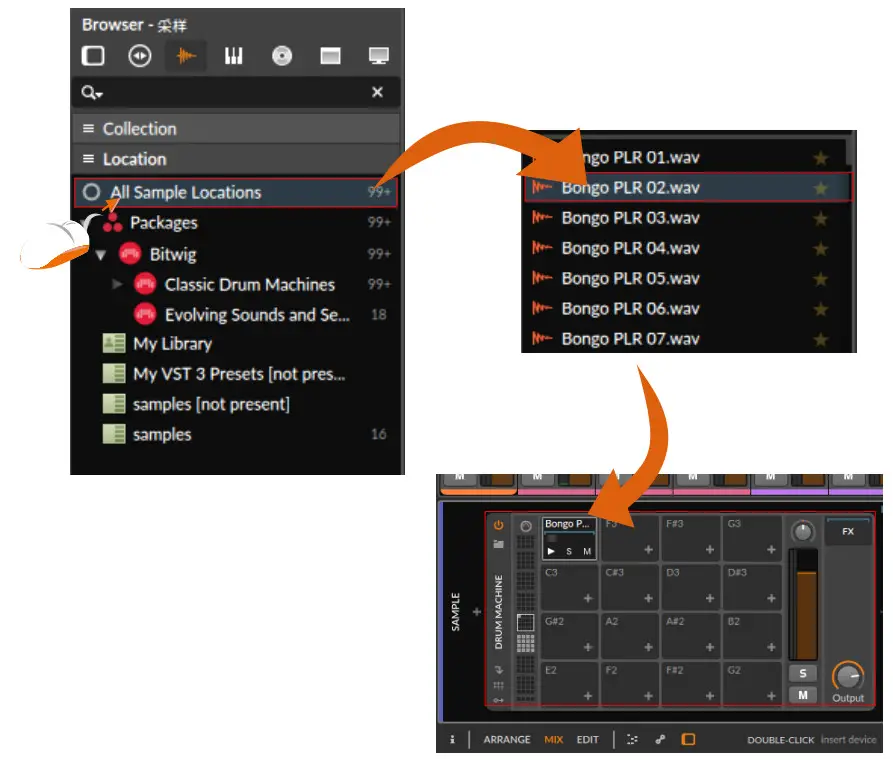Adjust the Output knob on the Drum Machine
Screen dimensions: 893x759
coord(848,676)
